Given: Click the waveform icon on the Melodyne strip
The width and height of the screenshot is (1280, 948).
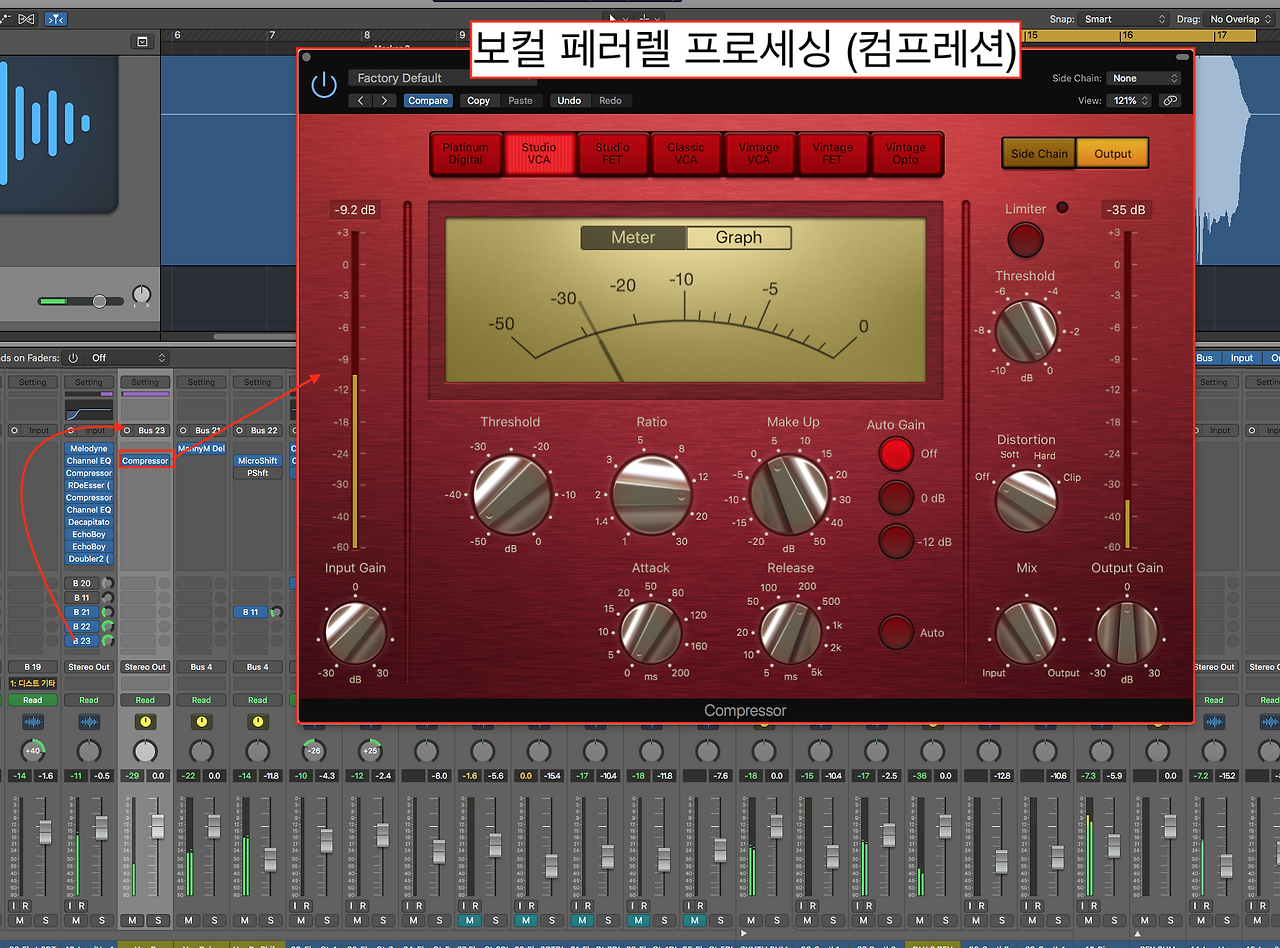Looking at the screenshot, I should pos(89,722).
